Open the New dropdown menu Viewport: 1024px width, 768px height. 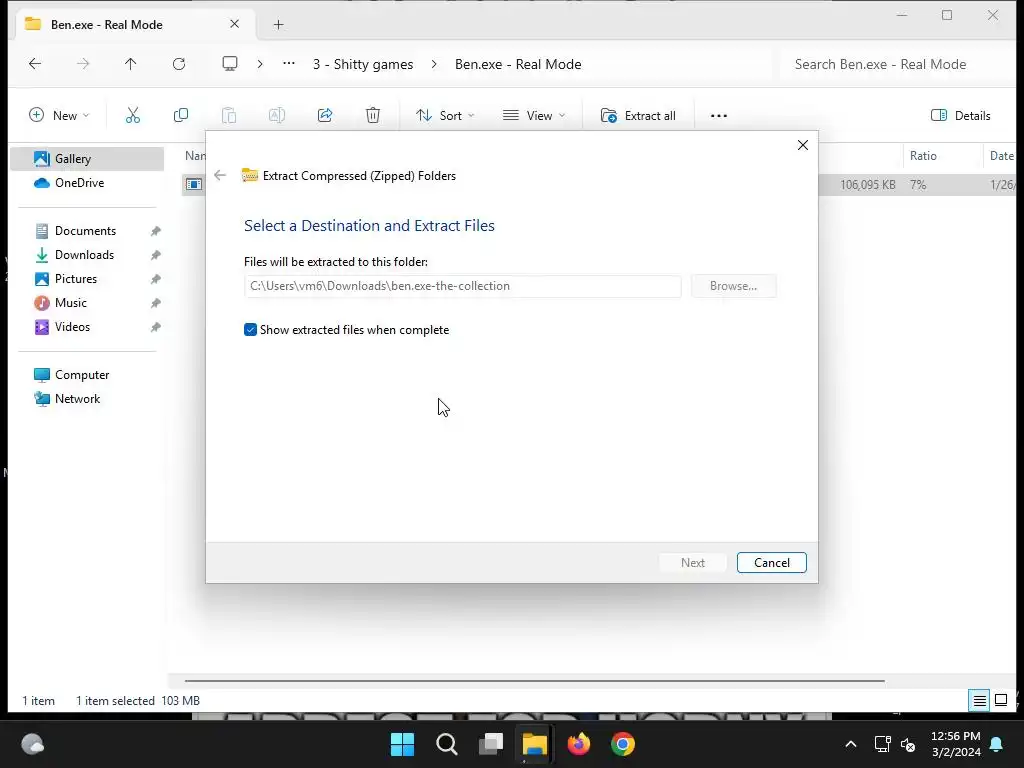tap(59, 116)
